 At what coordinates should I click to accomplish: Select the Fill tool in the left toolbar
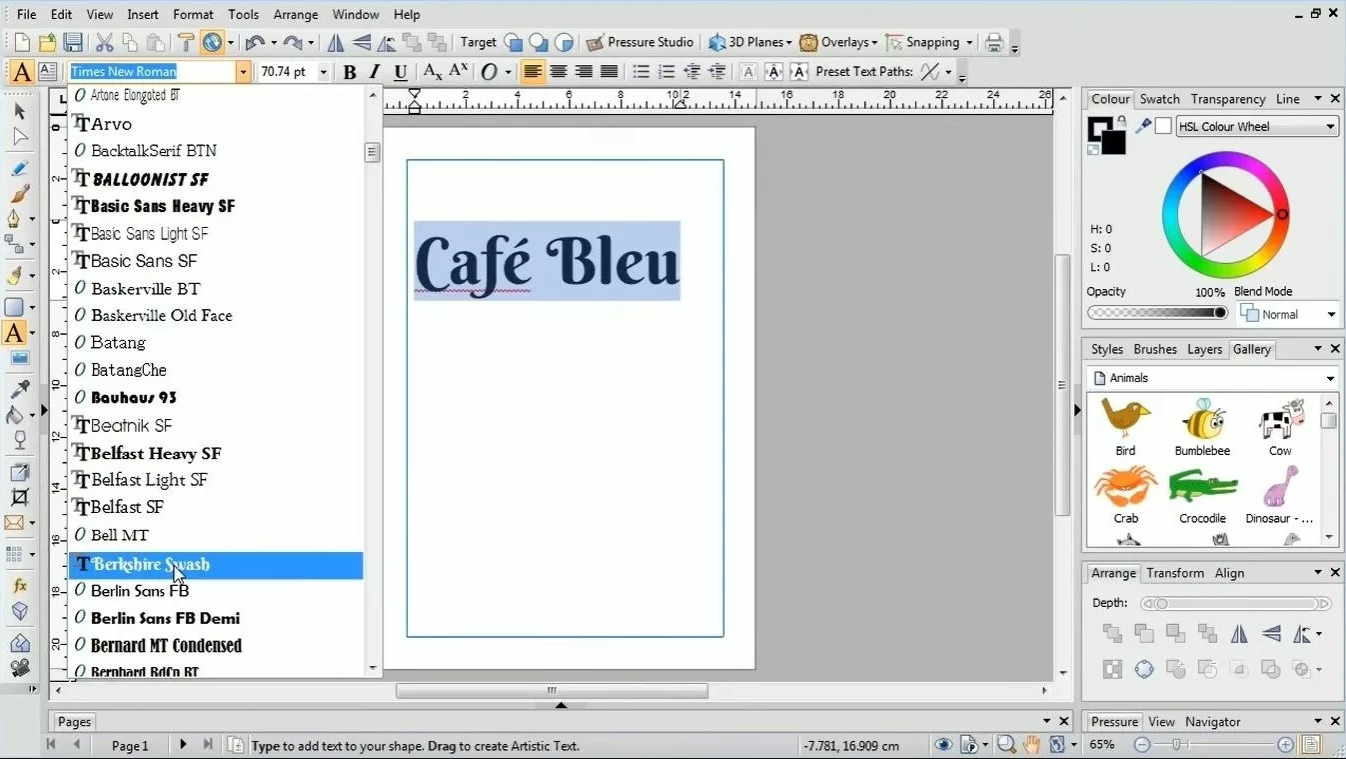click(x=15, y=413)
